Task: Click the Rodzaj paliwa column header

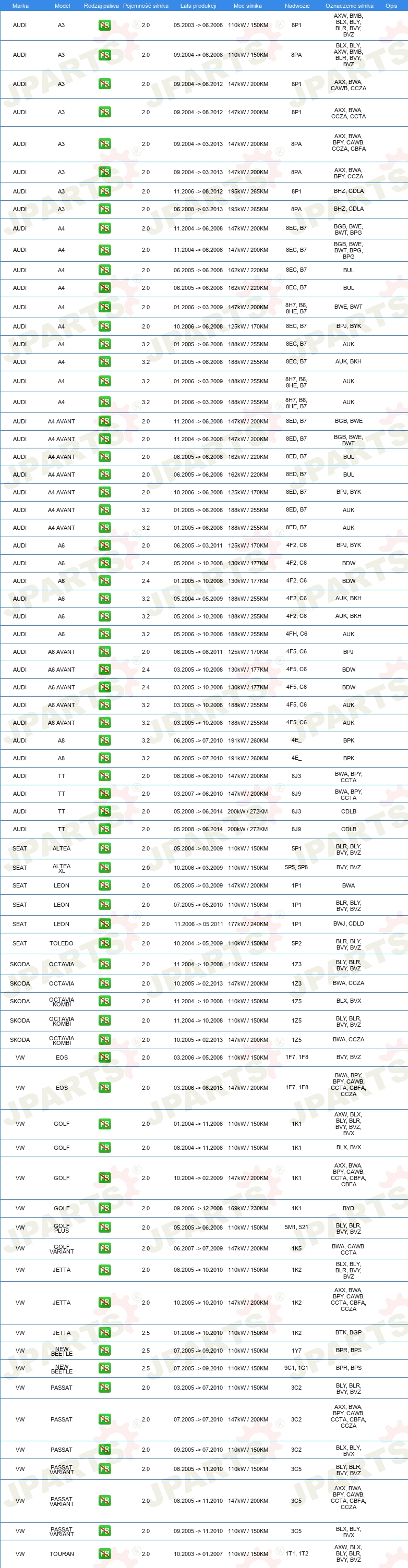Action: pos(102,6)
